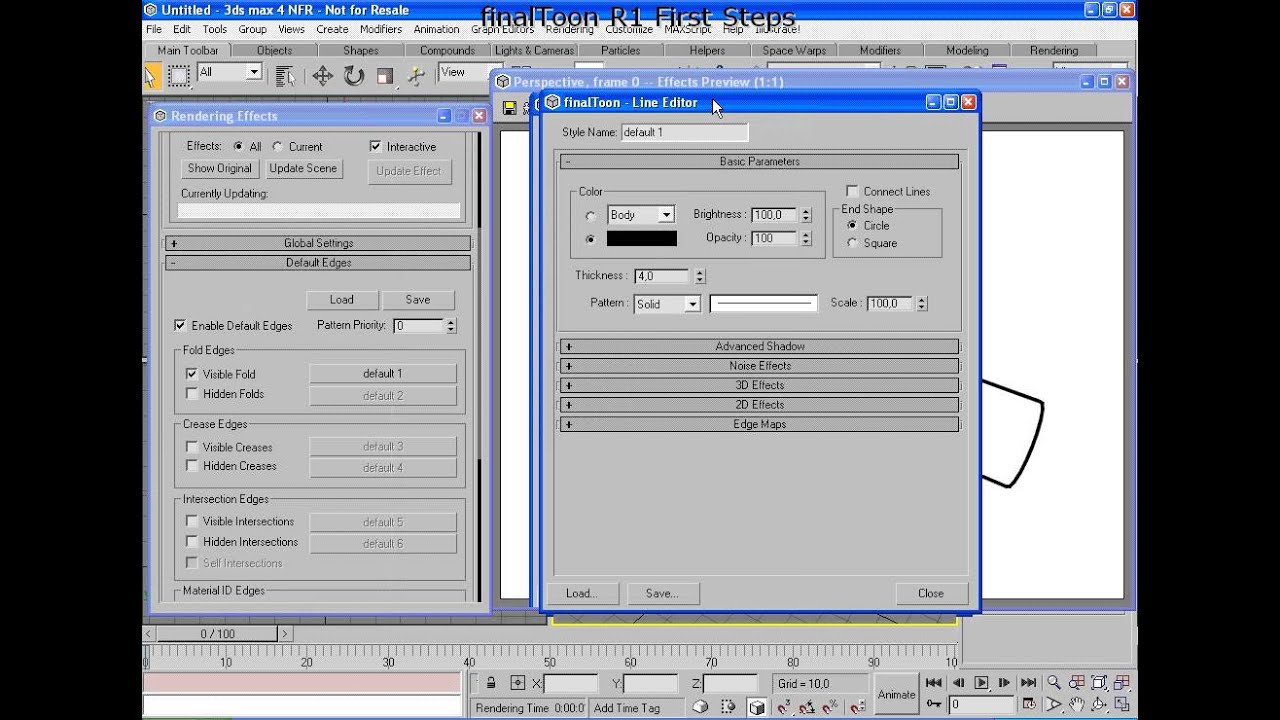Click the Min/Max viewport toggle icon
Screen dimensions: 1280x720
tap(1122, 705)
